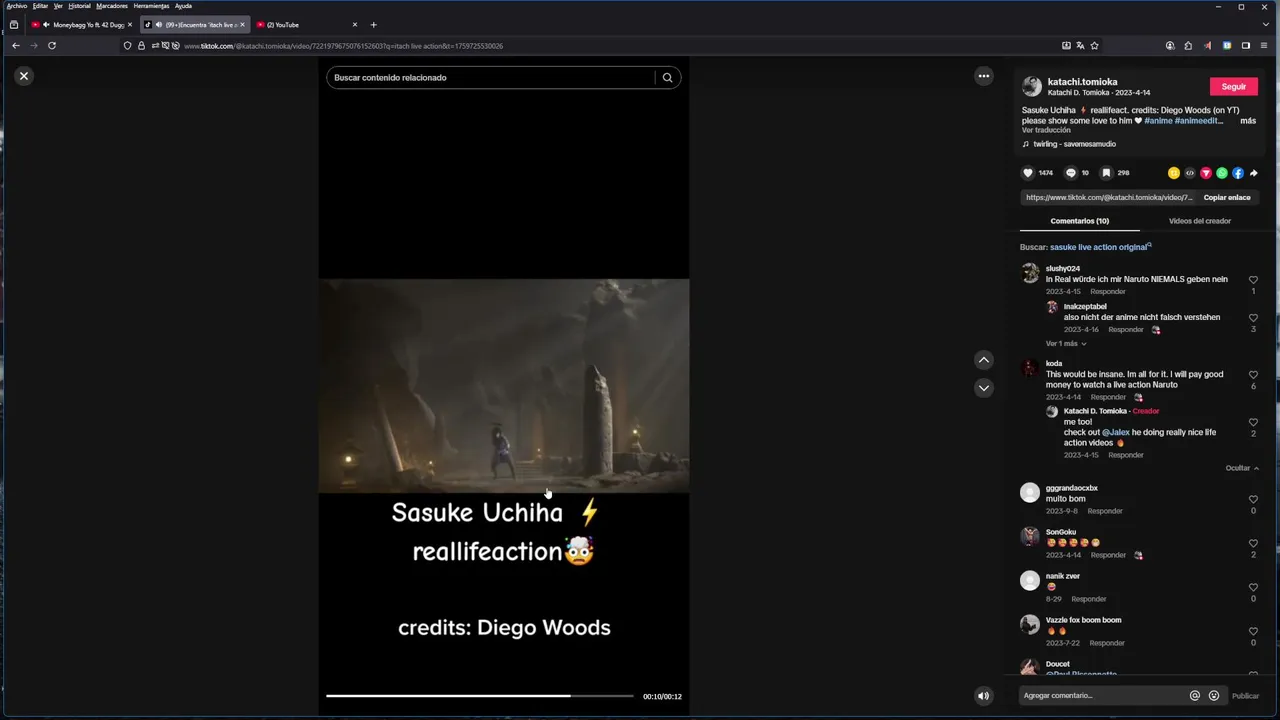Click the @Jalex mention link
The width and height of the screenshot is (1280, 720).
tap(1116, 433)
